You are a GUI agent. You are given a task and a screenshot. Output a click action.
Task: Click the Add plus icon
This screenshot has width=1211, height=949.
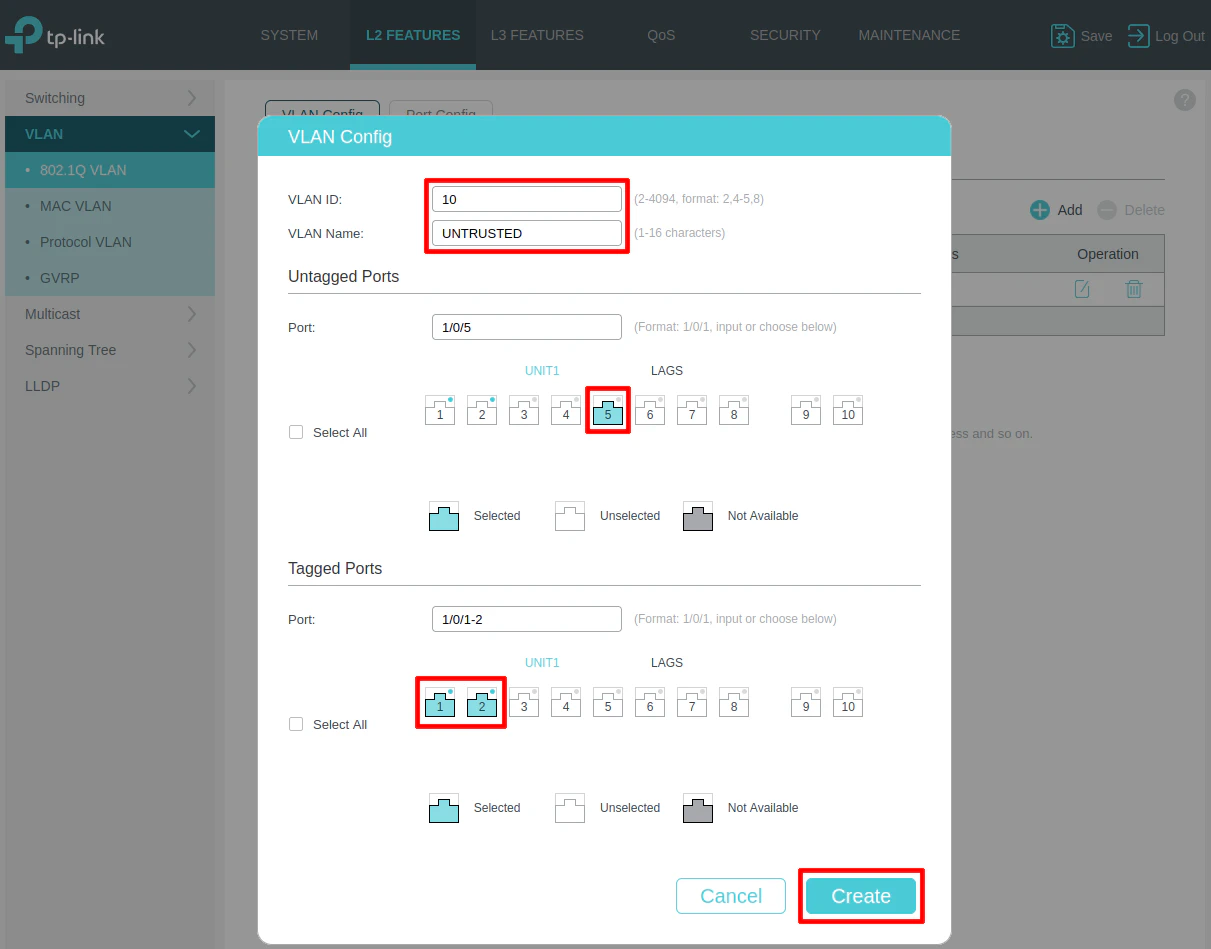tap(1040, 210)
